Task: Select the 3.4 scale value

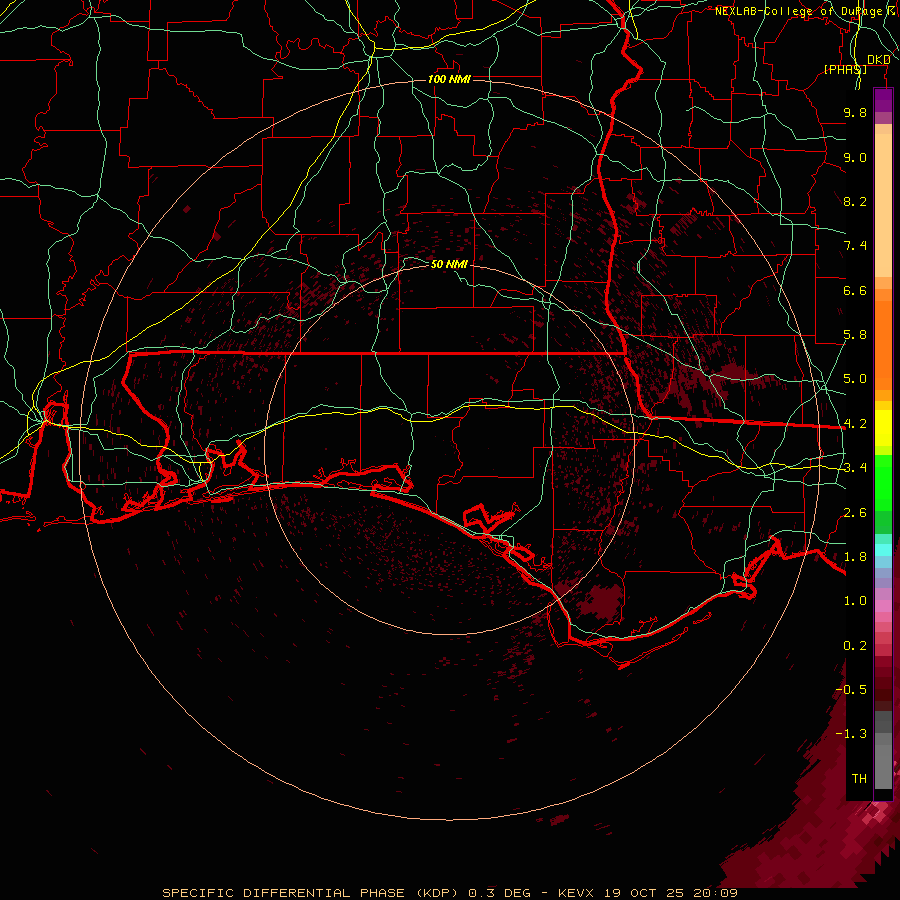Action: pyautogui.click(x=855, y=468)
